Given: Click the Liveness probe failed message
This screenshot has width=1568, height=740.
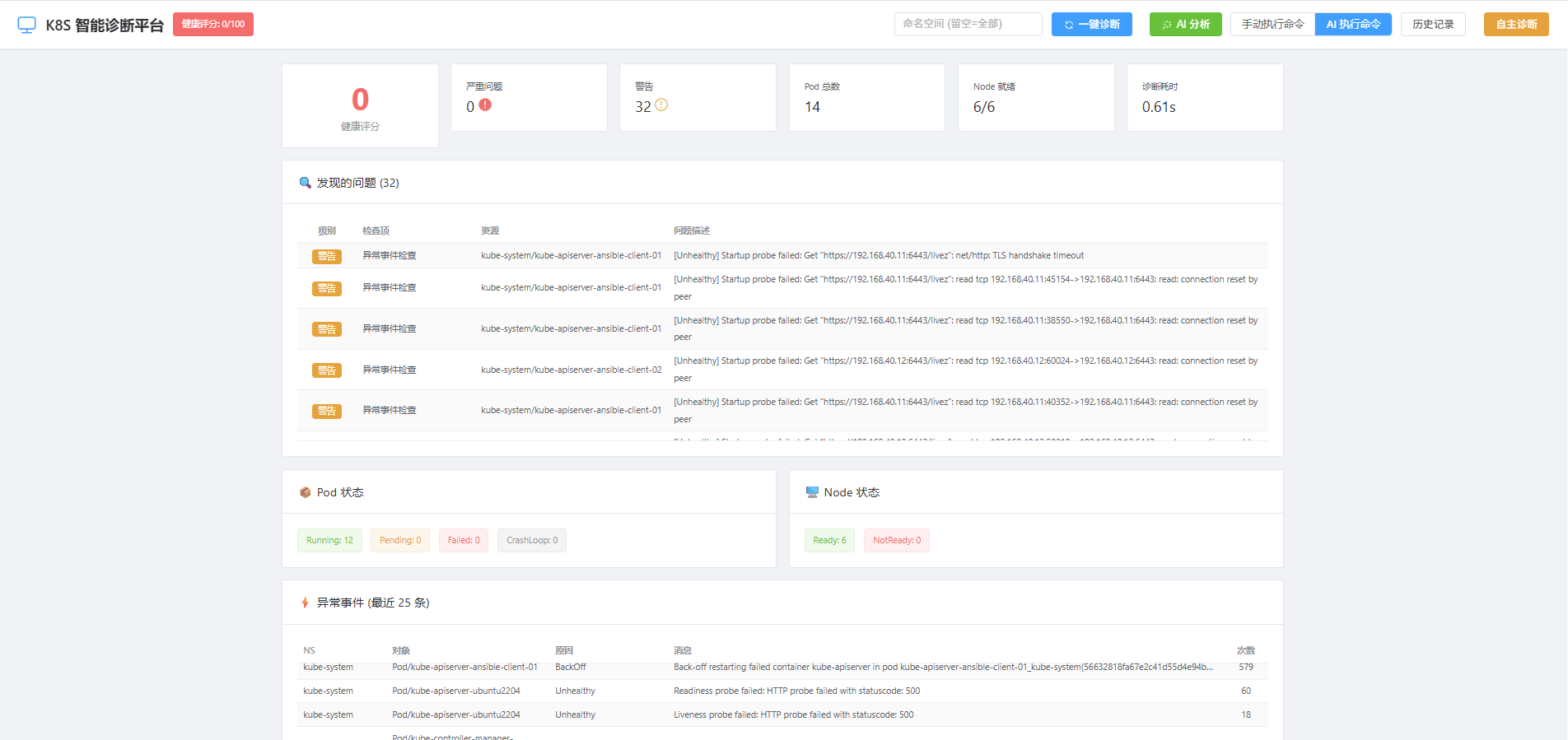Looking at the screenshot, I should coord(794,715).
